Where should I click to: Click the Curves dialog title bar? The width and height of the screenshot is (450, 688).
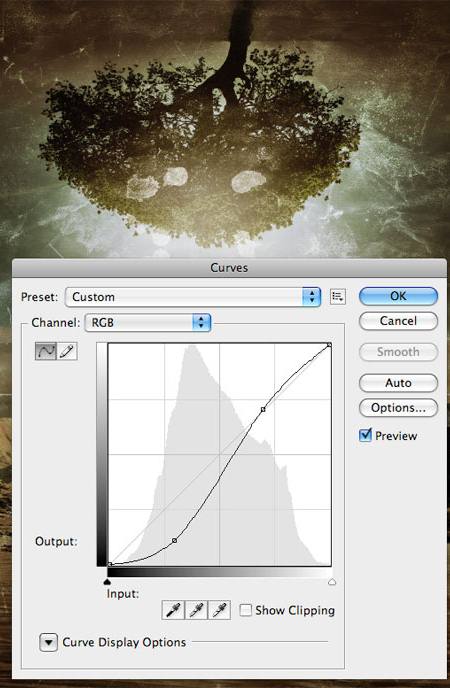[229, 268]
